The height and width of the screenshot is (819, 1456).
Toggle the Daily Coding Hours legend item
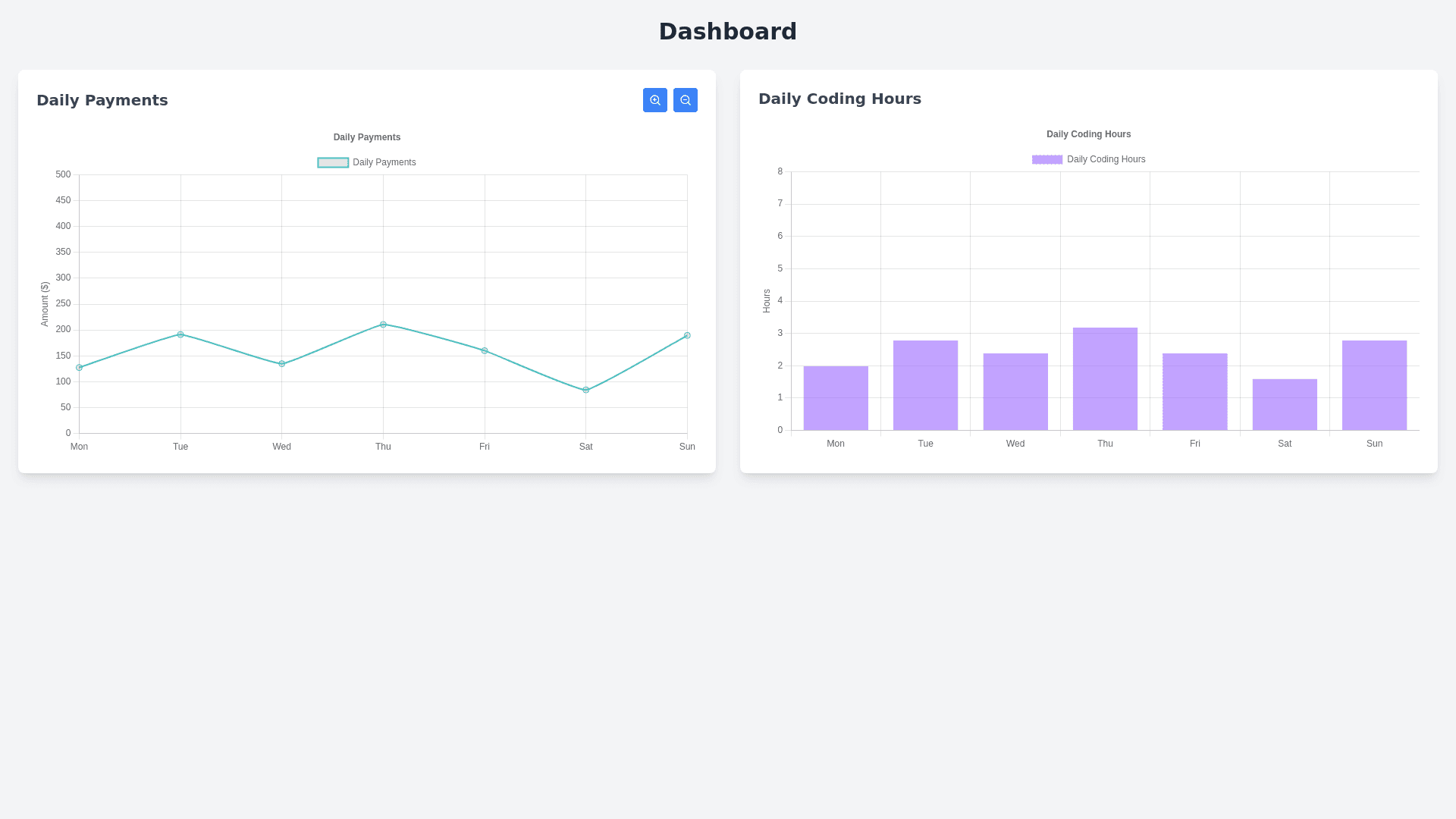click(x=1106, y=159)
